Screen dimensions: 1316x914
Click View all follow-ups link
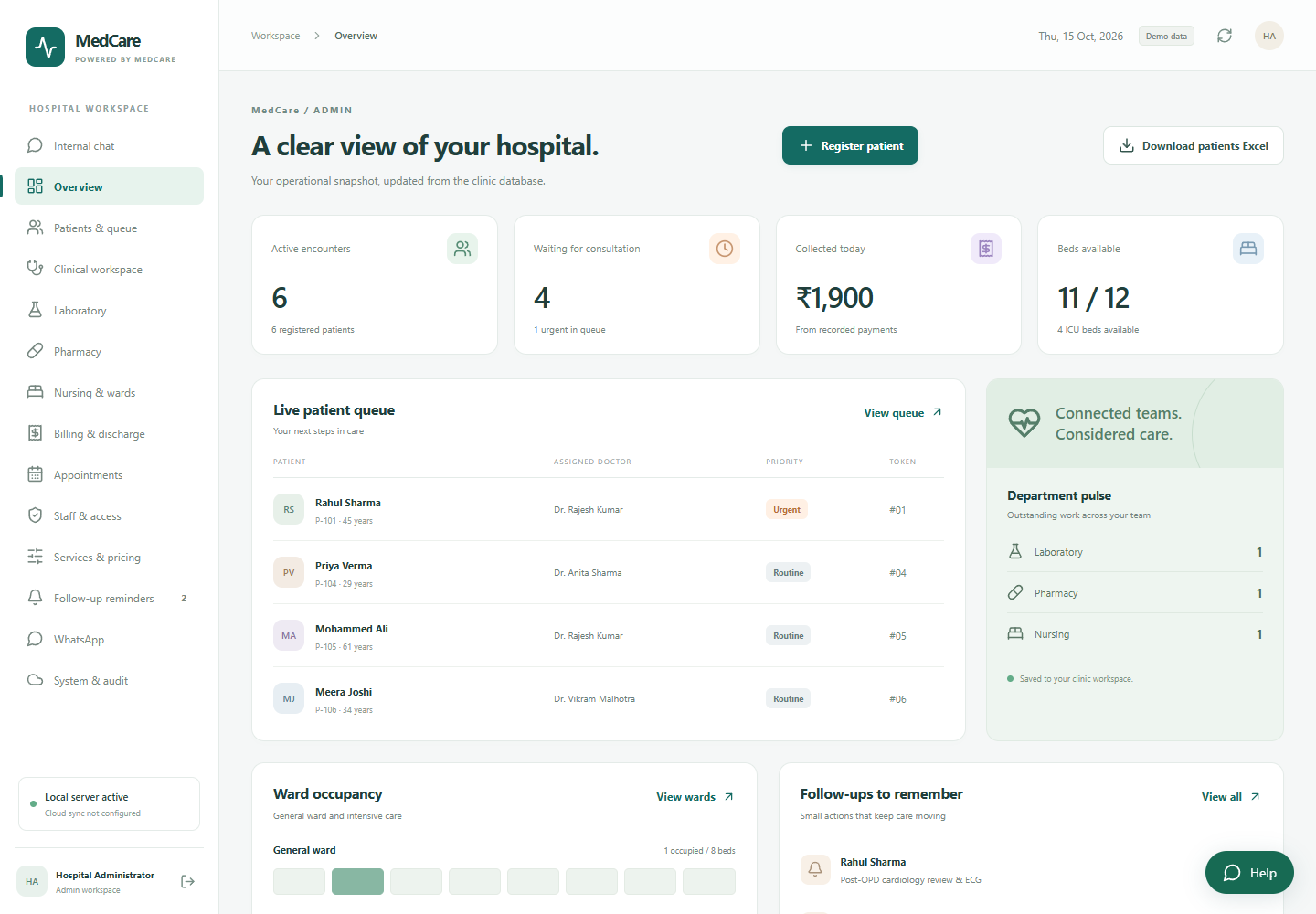tap(1231, 797)
